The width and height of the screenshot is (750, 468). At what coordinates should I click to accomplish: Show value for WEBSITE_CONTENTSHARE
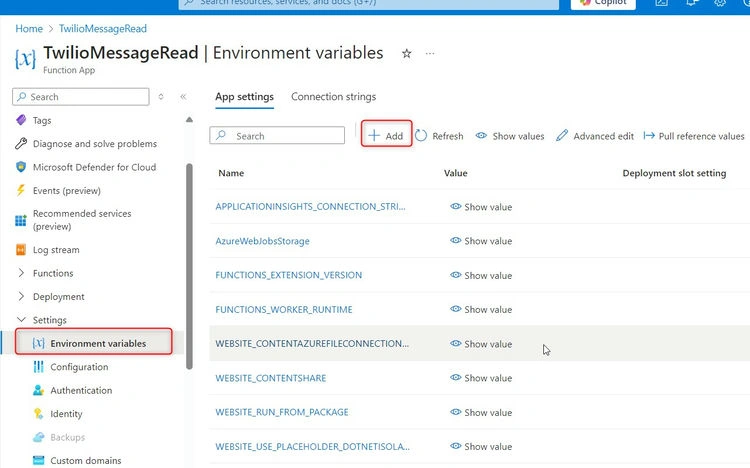(x=481, y=378)
